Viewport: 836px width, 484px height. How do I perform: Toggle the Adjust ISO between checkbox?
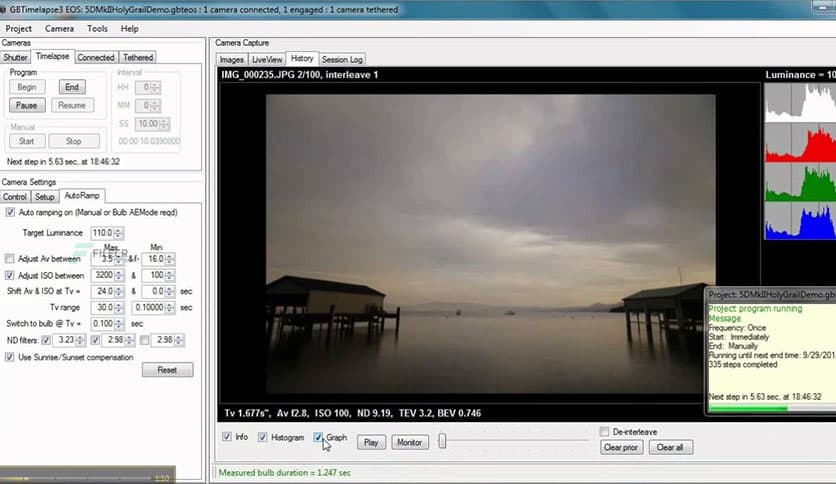tap(10, 276)
